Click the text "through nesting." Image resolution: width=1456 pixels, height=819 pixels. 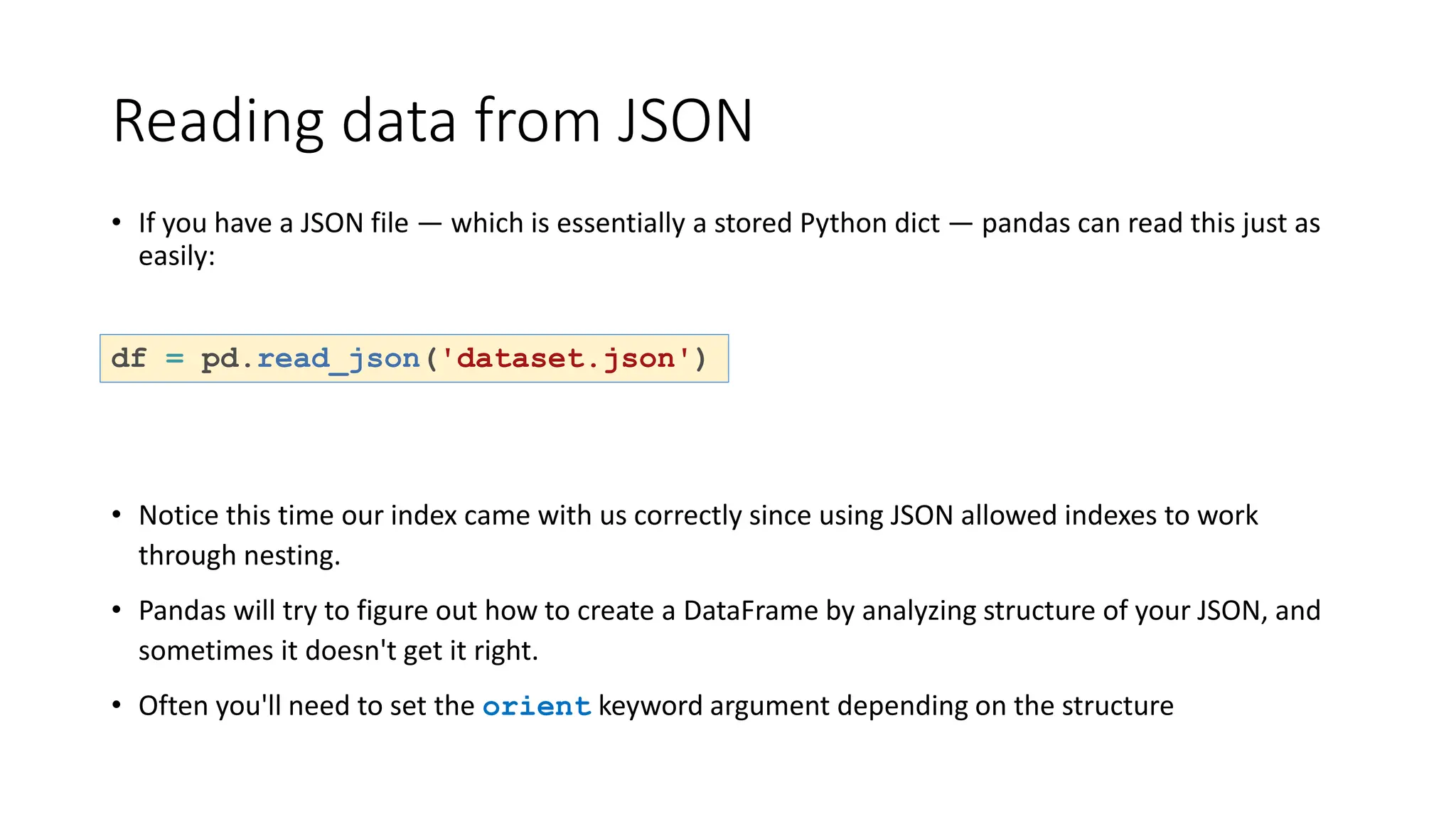click(x=240, y=555)
